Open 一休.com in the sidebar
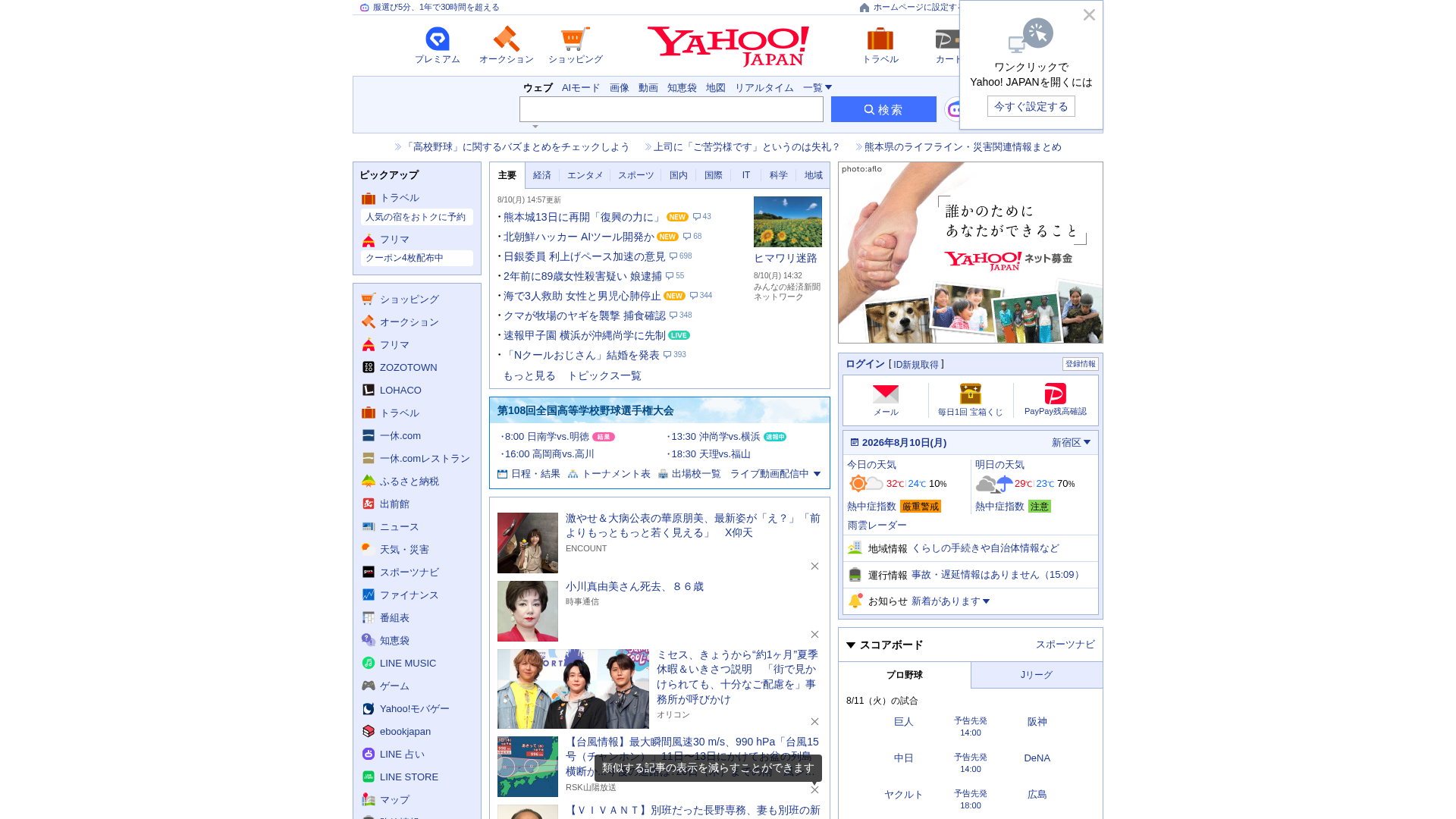 400,435
